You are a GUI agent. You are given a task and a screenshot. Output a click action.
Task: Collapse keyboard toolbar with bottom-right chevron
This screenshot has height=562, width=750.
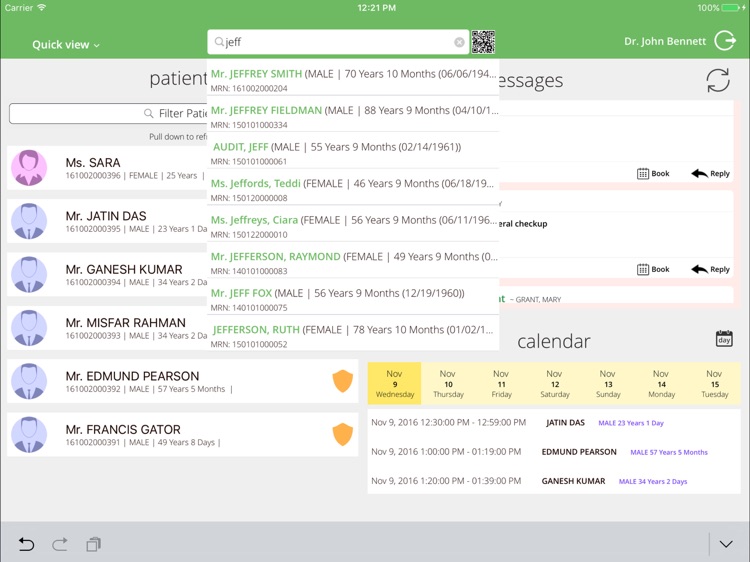(x=726, y=544)
